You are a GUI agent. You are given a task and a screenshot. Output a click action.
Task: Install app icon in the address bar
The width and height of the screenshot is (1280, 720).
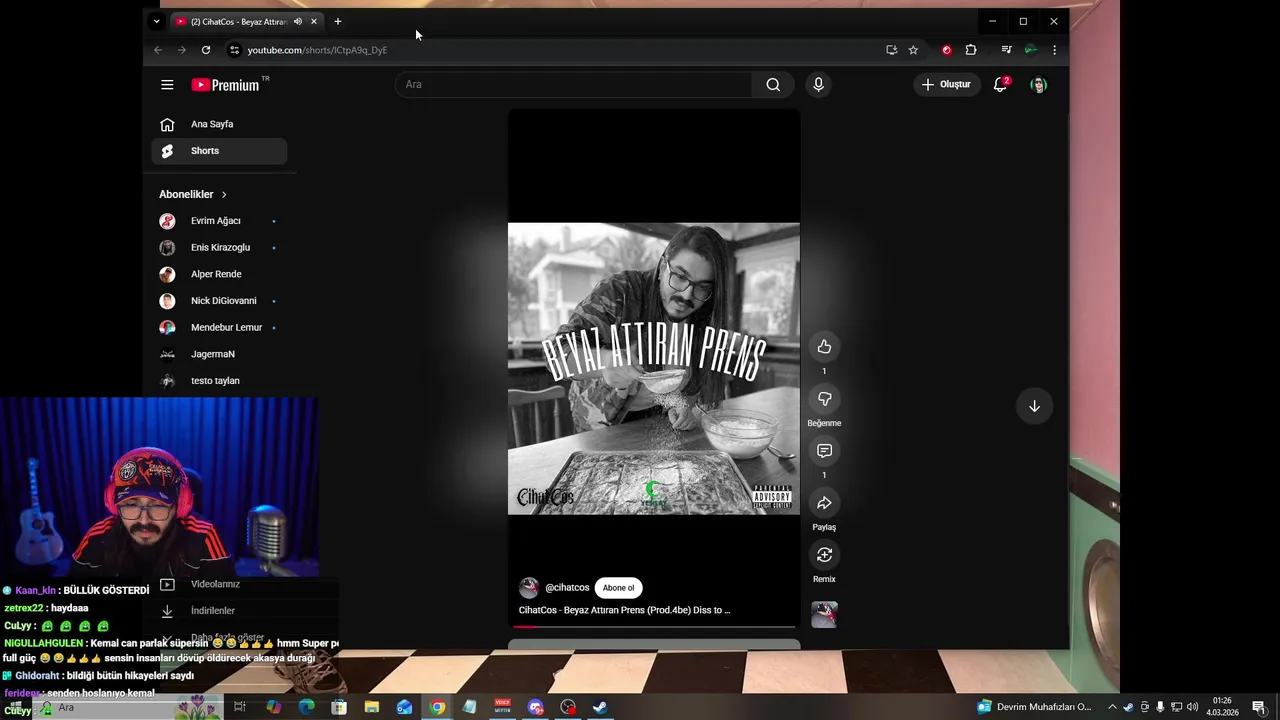pos(891,50)
